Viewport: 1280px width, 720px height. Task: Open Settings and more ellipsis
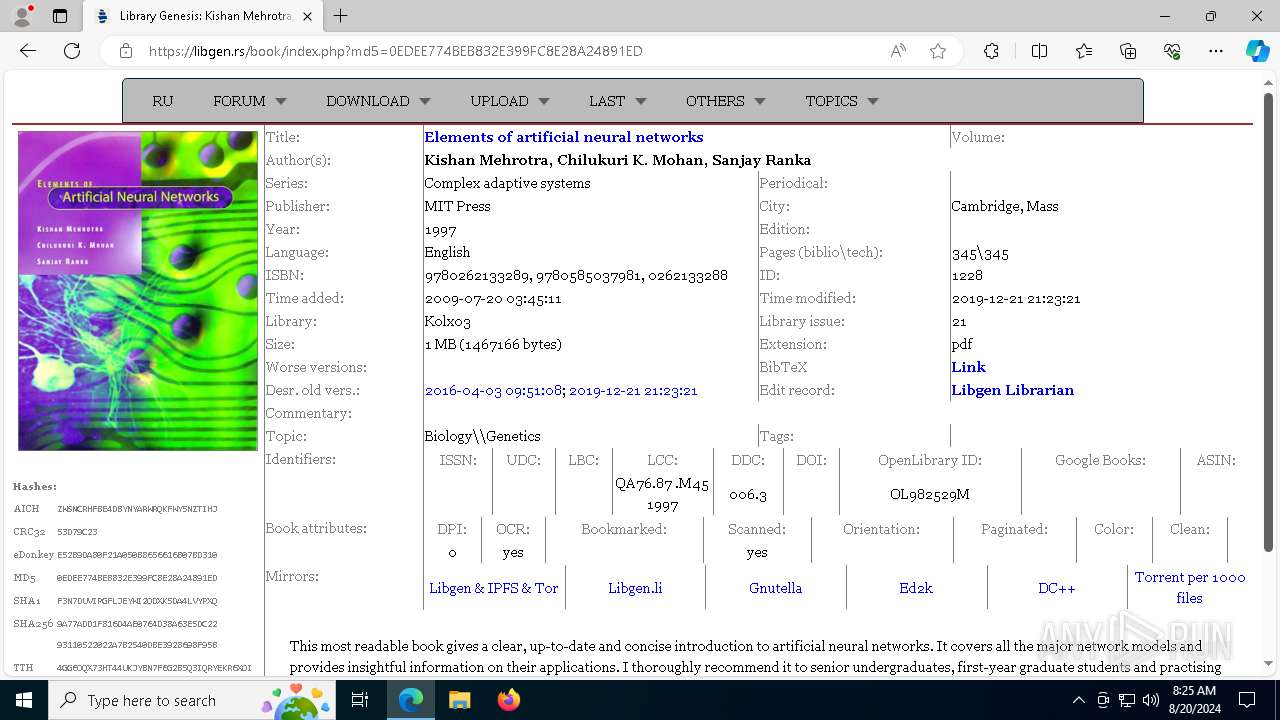click(1216, 51)
